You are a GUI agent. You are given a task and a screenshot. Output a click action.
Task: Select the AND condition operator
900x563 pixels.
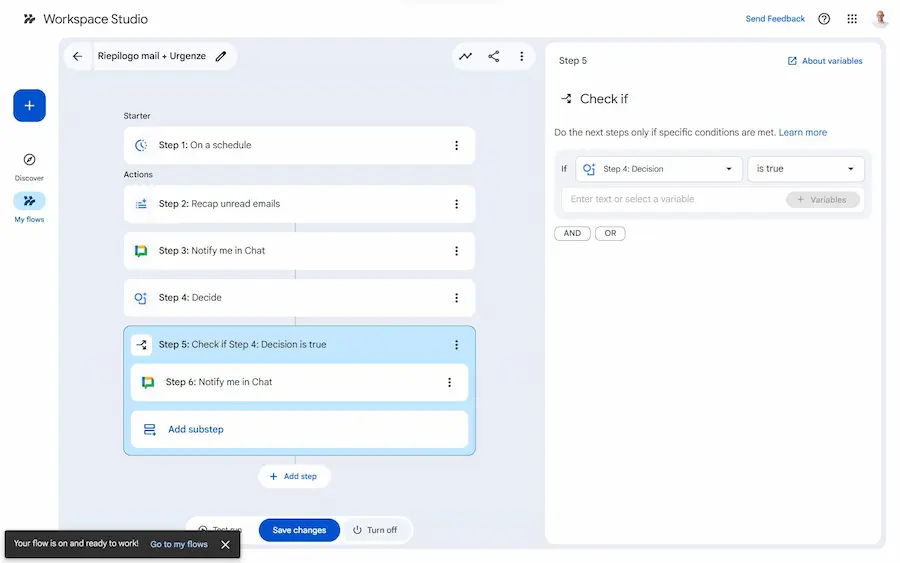572,233
